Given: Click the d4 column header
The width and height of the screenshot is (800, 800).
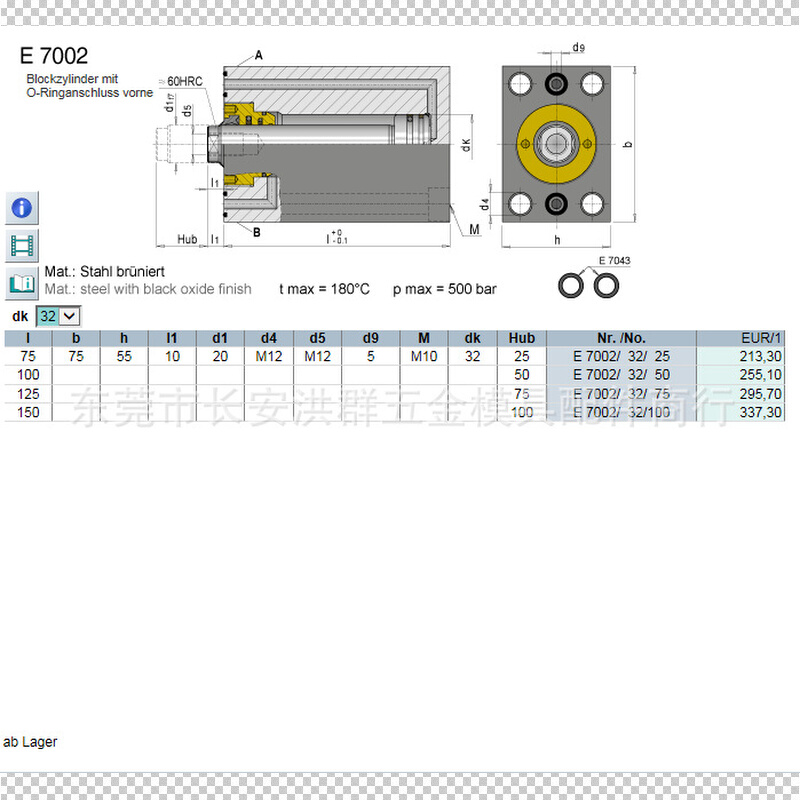Looking at the screenshot, I should [x=269, y=338].
